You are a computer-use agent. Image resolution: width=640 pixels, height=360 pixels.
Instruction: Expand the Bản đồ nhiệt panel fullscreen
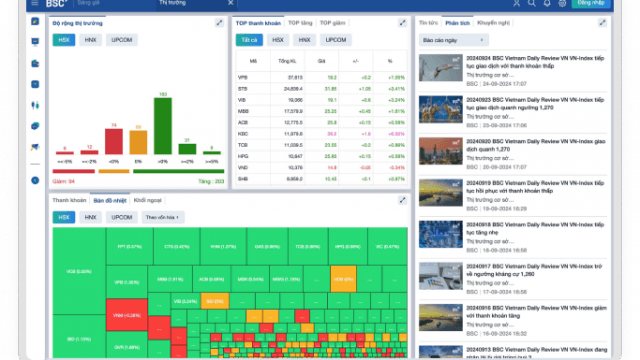click(402, 200)
